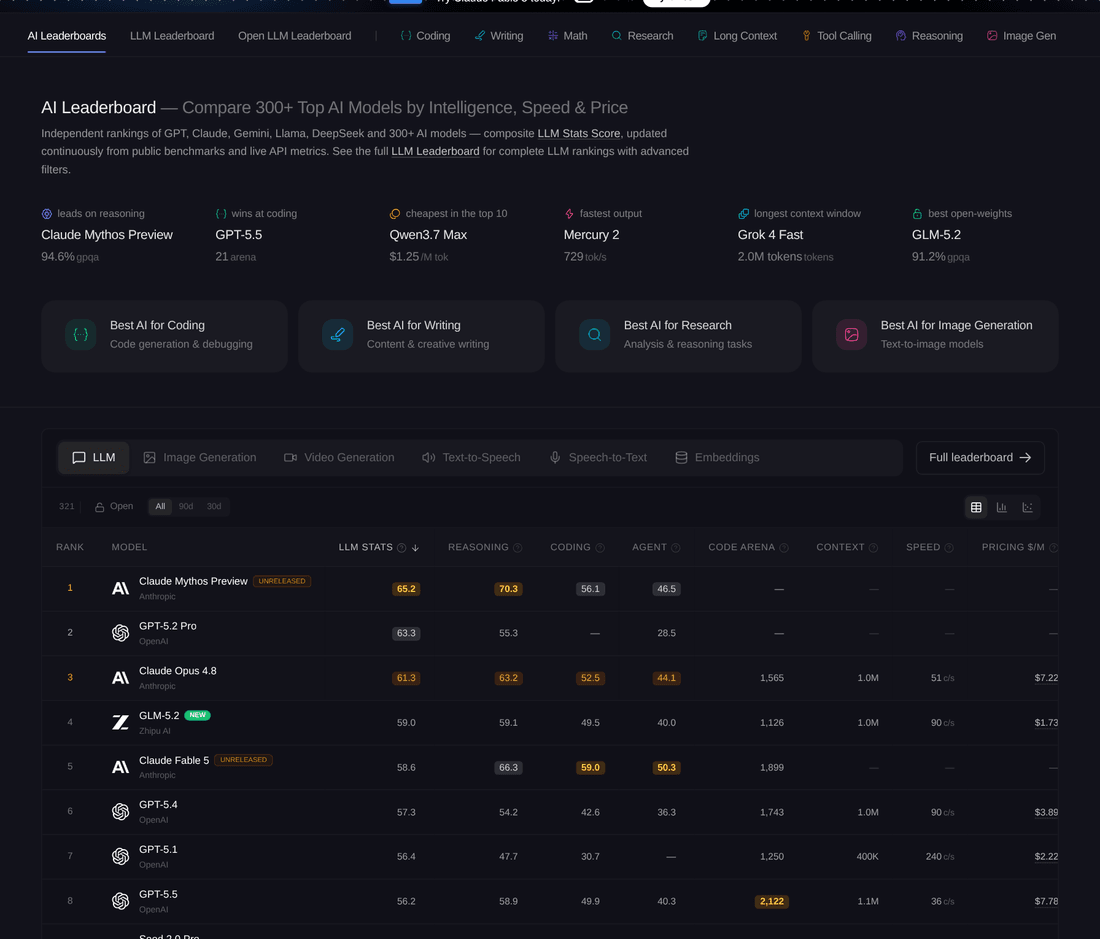Open the Open LLM Leaderboard nav tab

(x=295, y=36)
